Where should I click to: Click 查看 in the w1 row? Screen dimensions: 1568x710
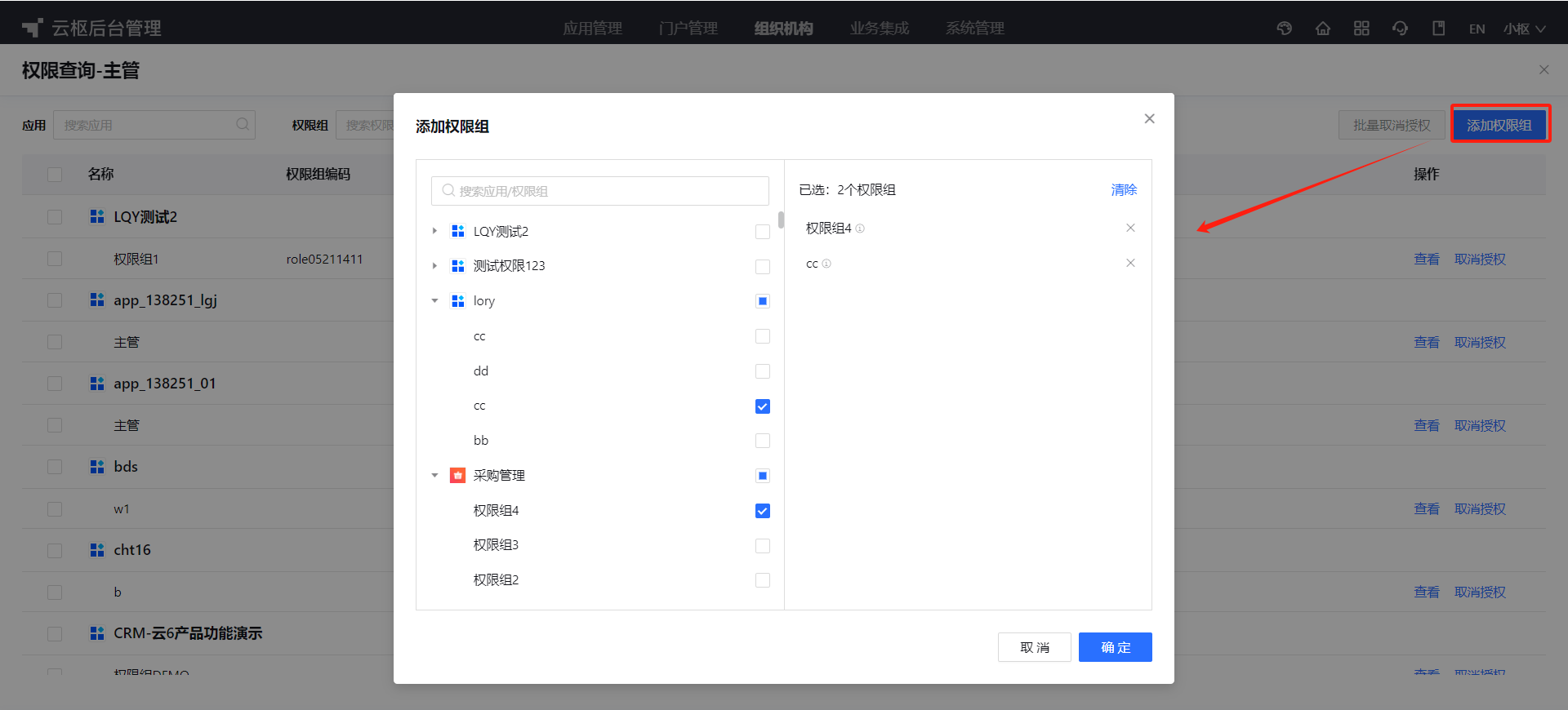tap(1427, 508)
